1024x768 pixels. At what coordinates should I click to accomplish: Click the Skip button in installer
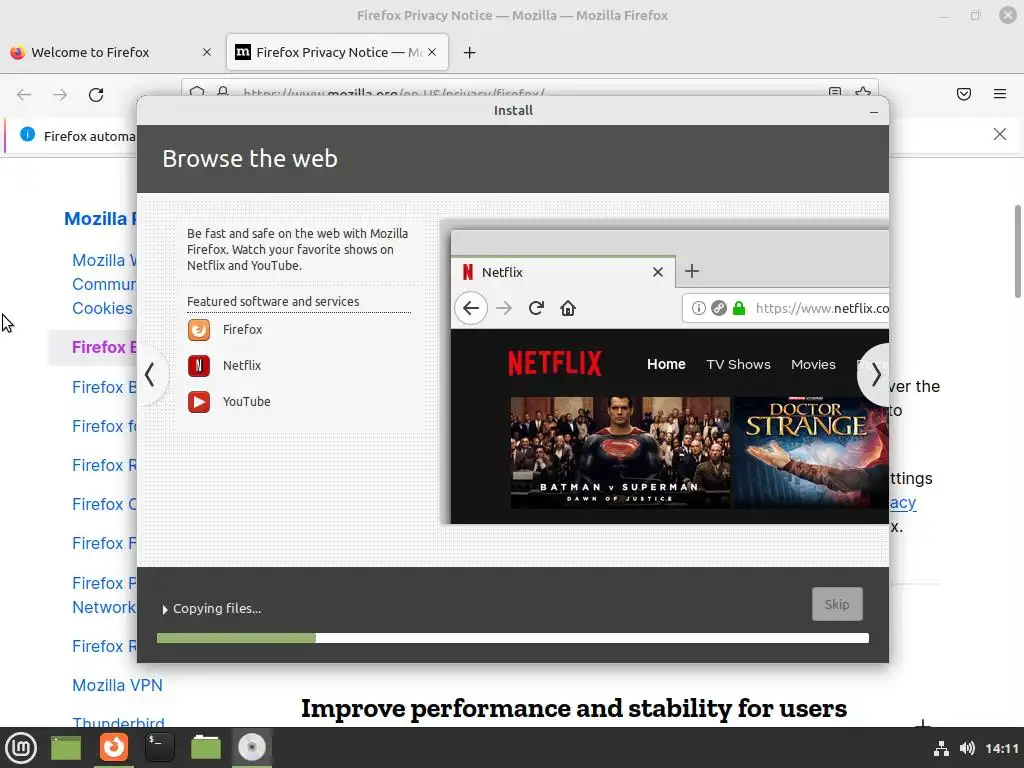click(837, 604)
